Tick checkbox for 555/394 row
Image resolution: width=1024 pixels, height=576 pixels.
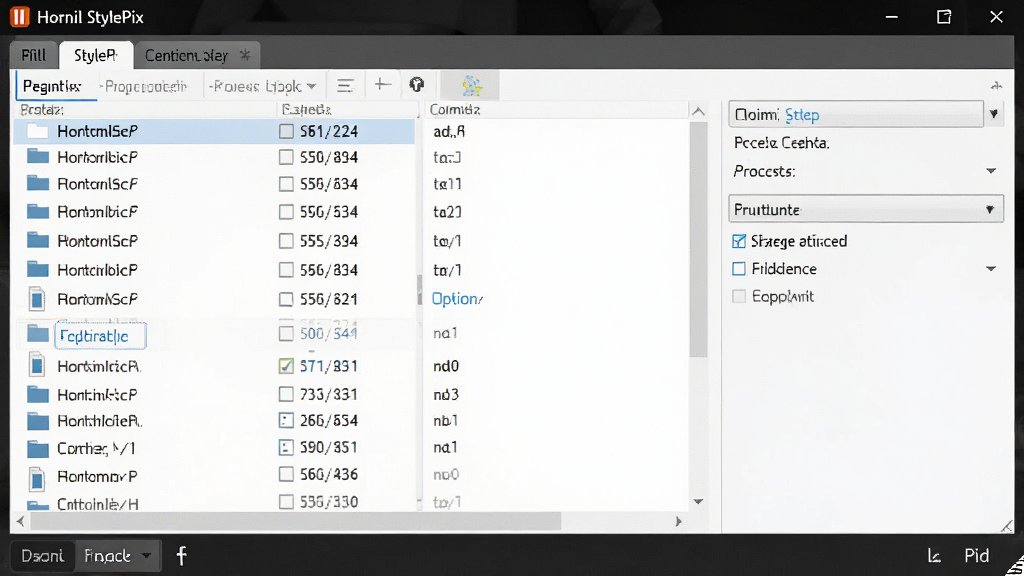[286, 240]
